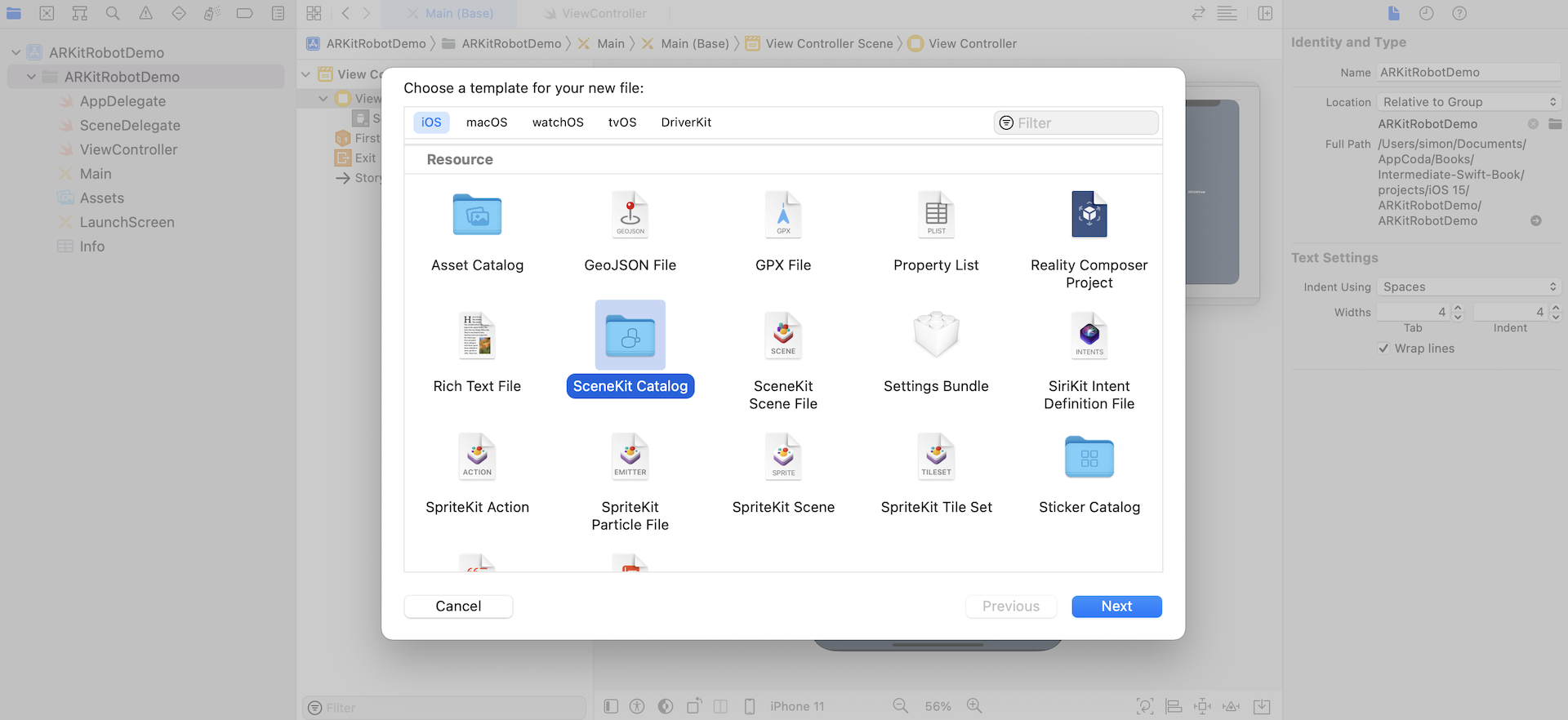Open the Find navigator magnifier icon
This screenshot has width=1568, height=720.
113,13
